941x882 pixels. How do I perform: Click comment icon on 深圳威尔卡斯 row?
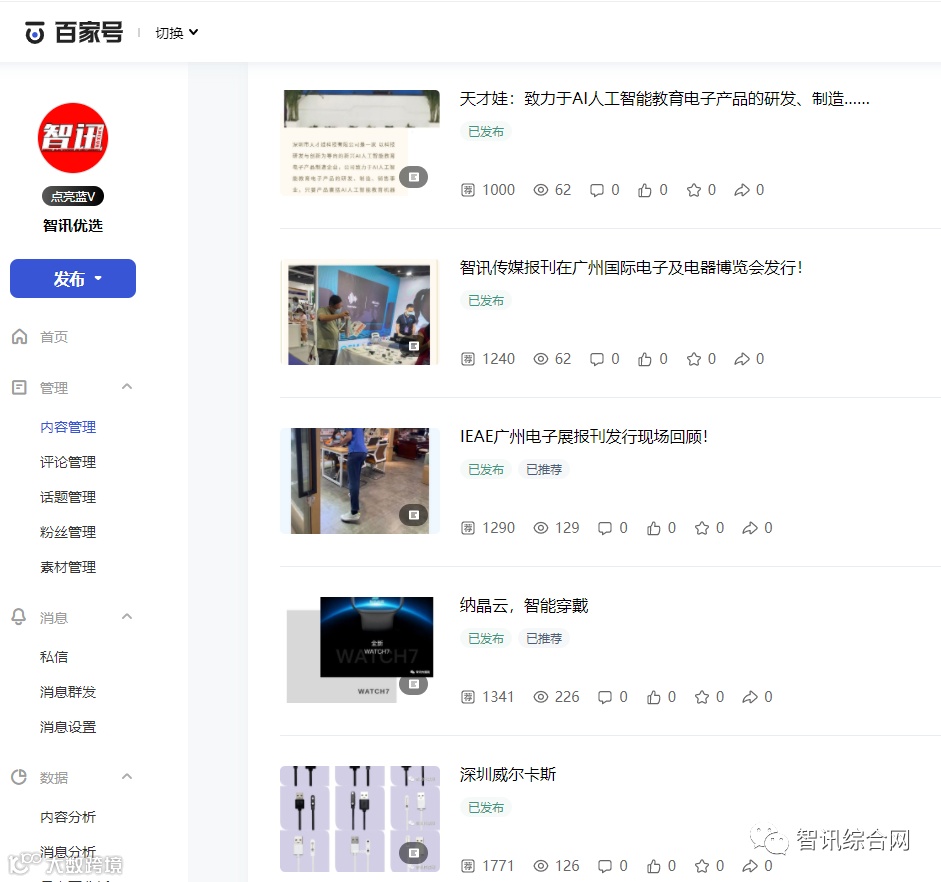point(605,866)
